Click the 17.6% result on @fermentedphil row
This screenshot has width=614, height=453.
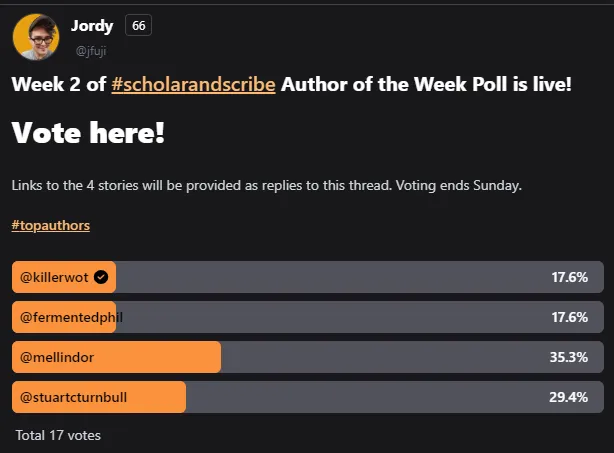coord(570,317)
